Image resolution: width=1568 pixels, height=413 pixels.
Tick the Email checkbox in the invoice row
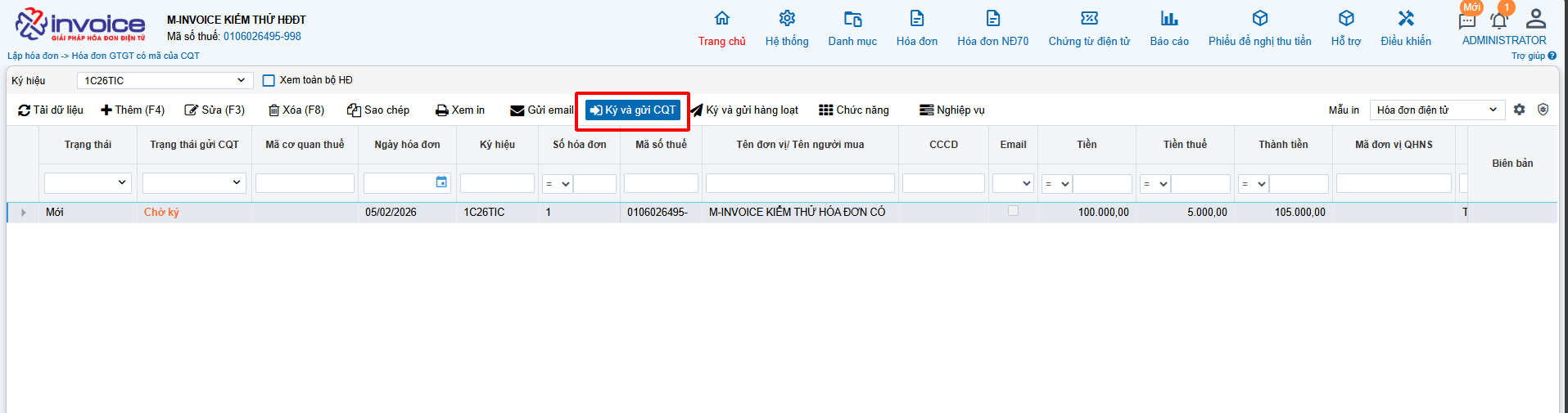1013,211
